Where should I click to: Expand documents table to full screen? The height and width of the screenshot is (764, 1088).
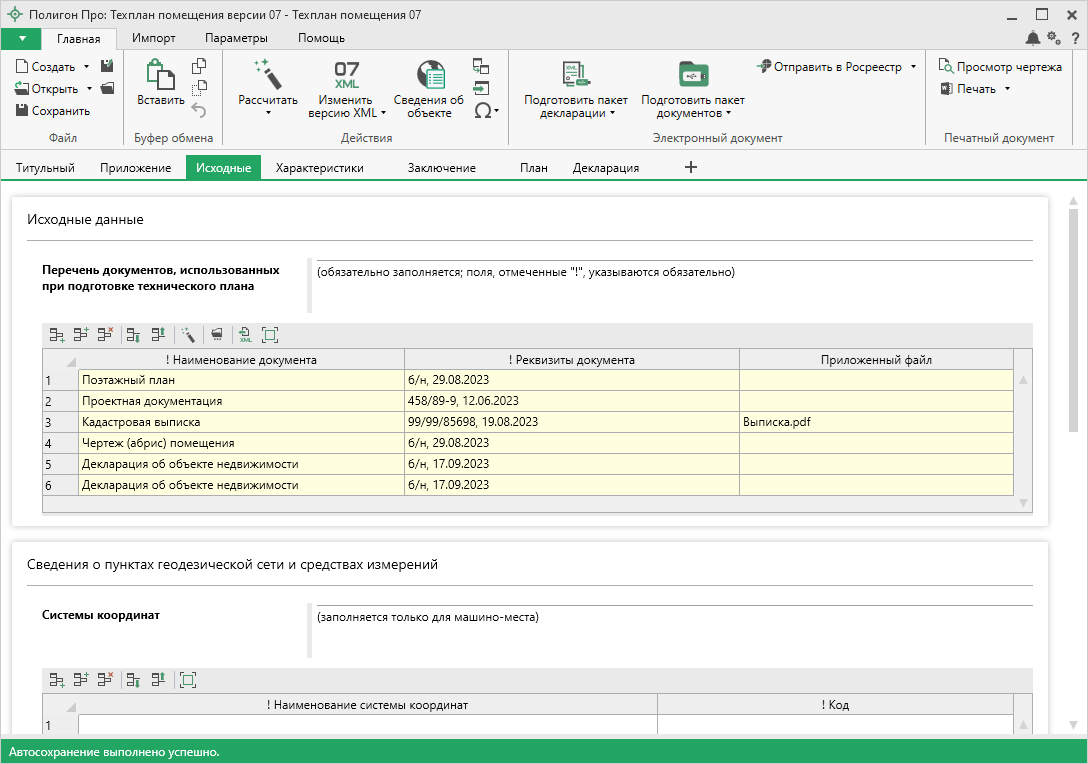pos(270,335)
